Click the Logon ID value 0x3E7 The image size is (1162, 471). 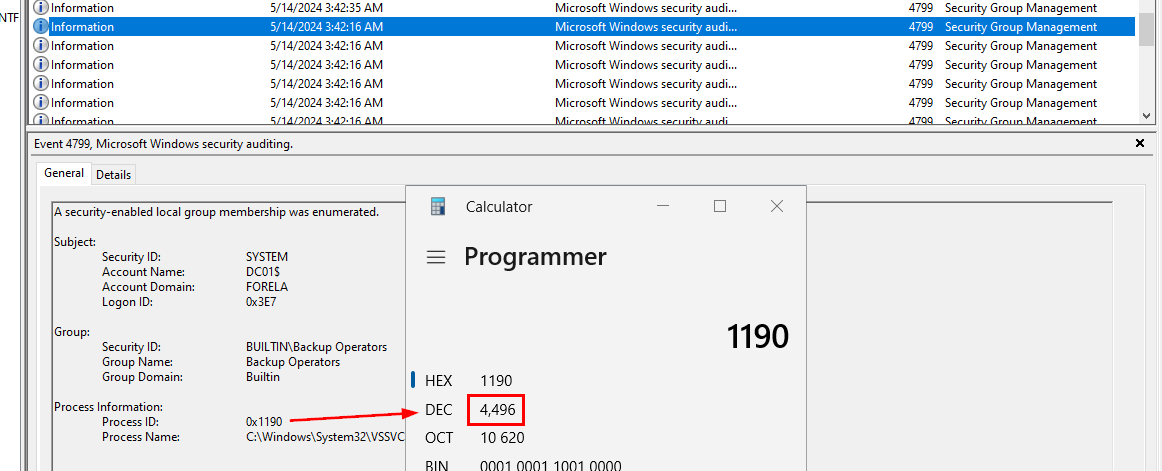(262, 301)
